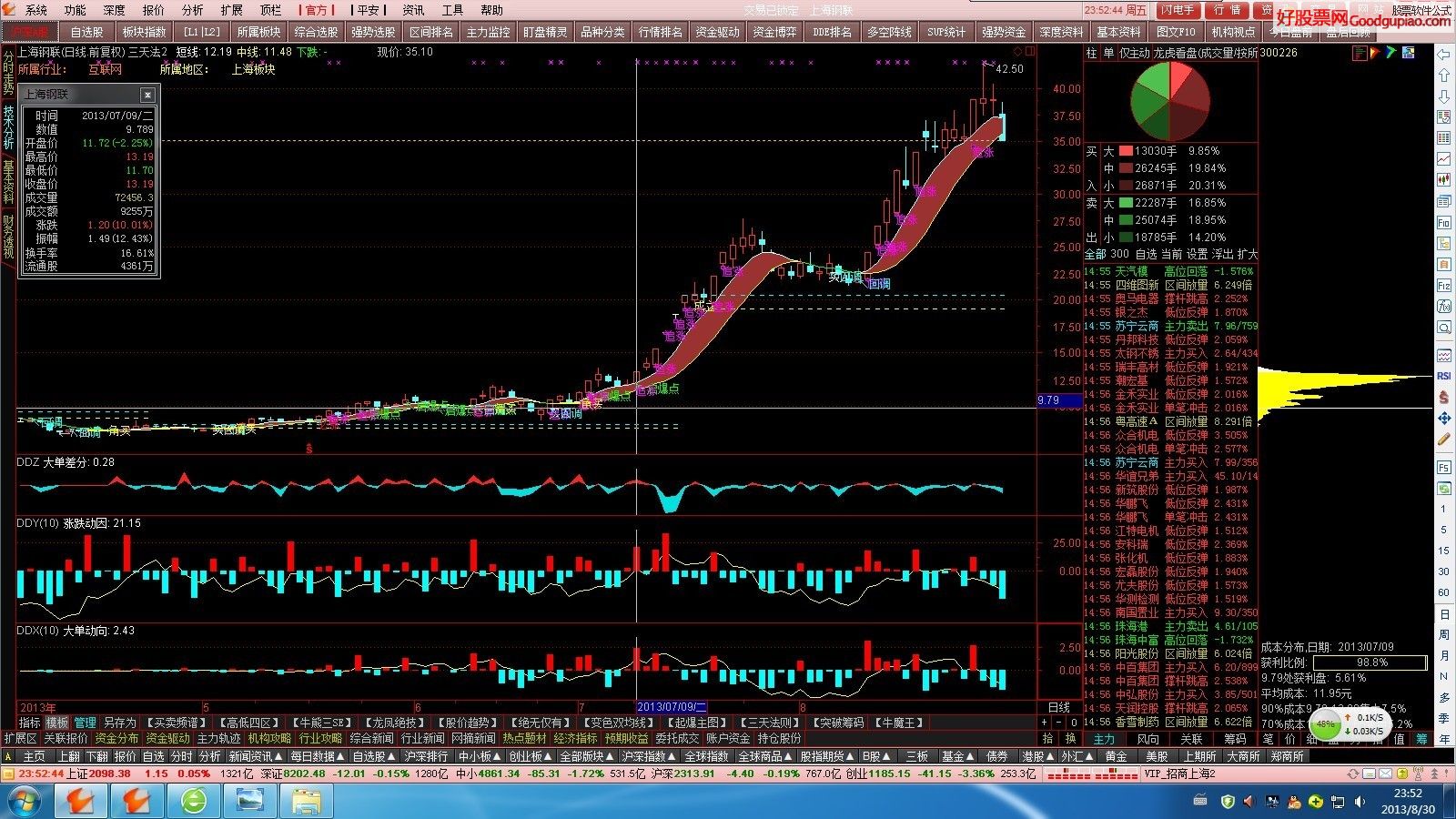This screenshot has width=1456, height=819.
Task: Select the 日 daily period
Action: pyautogui.click(x=1444, y=614)
